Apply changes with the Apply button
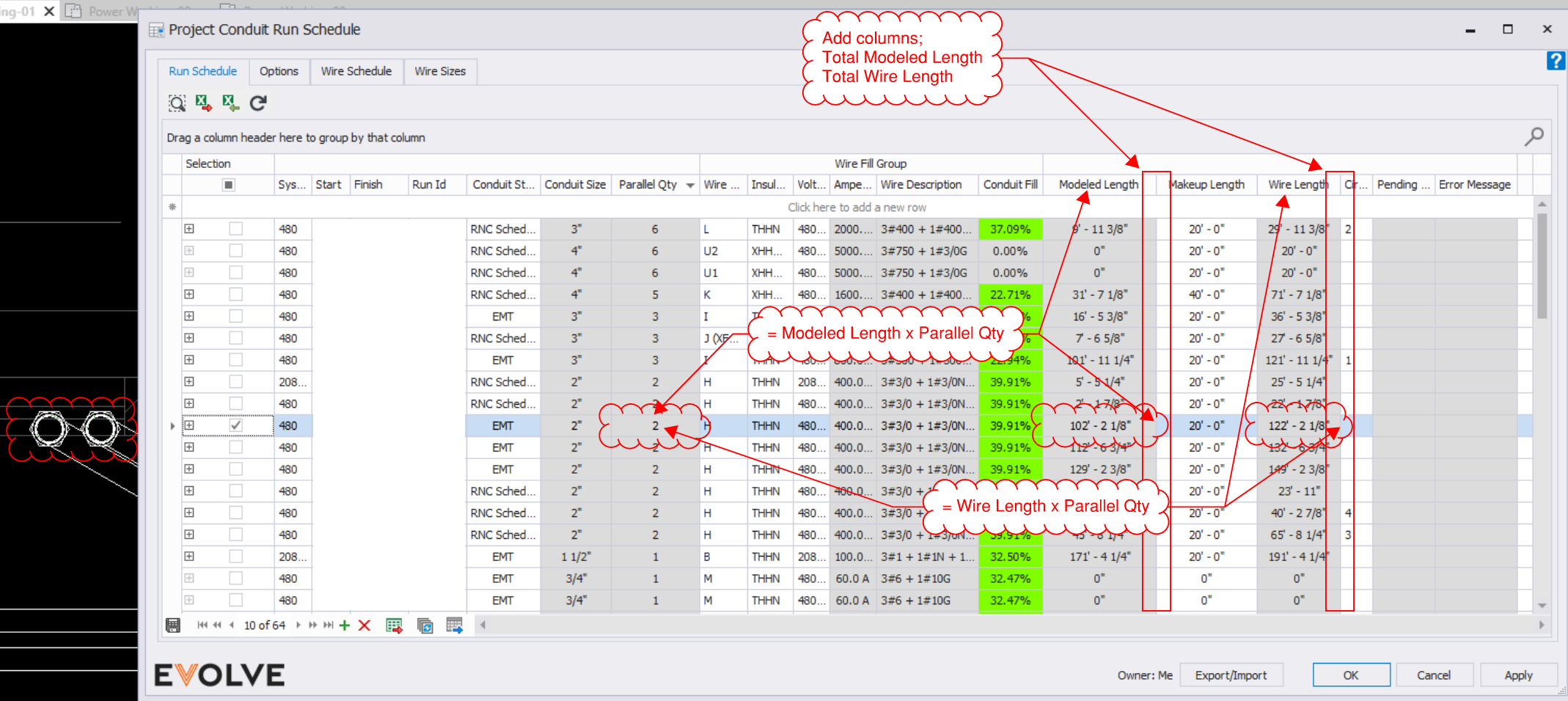 pos(1518,675)
